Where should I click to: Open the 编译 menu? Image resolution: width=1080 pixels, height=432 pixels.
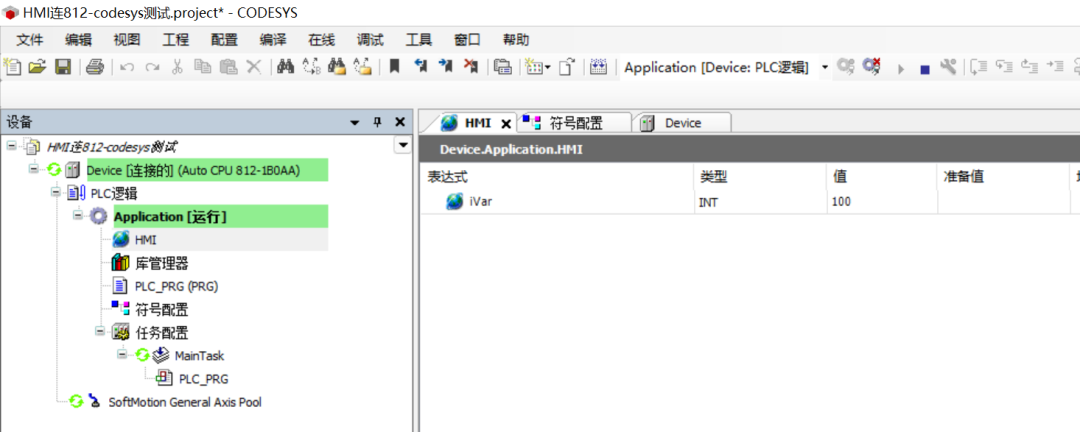(x=273, y=40)
